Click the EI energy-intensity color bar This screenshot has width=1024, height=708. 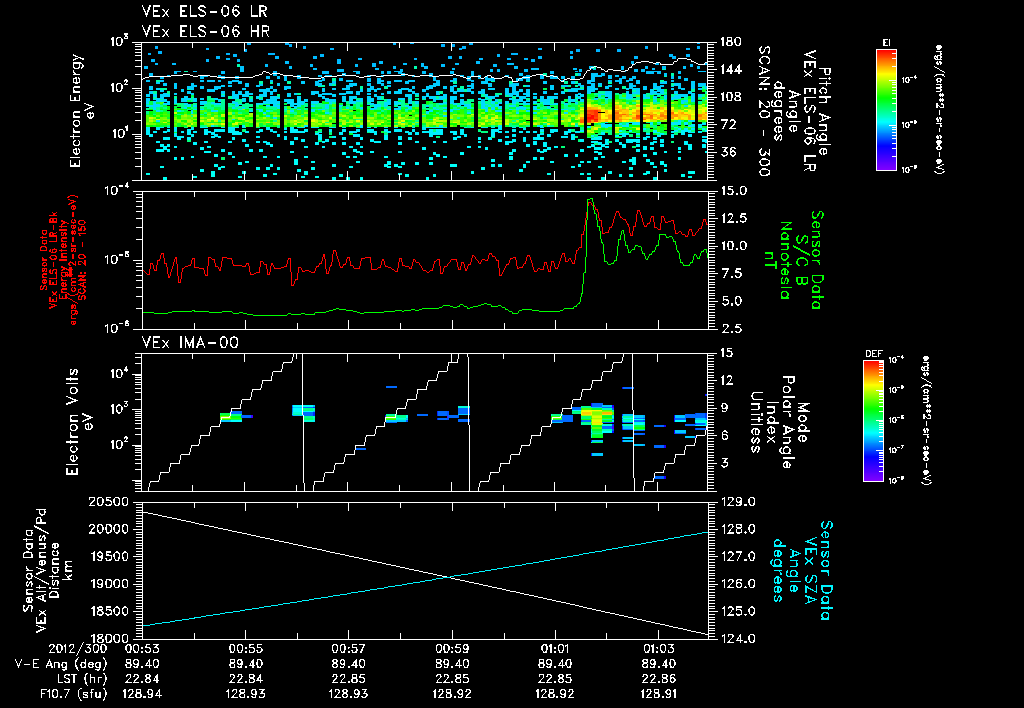click(886, 110)
